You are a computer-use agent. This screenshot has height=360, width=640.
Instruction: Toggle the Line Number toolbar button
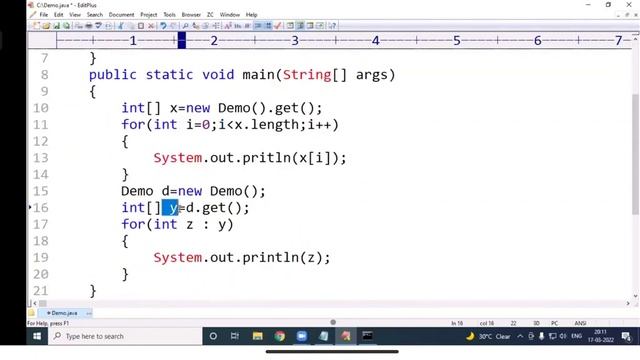click(268, 26)
